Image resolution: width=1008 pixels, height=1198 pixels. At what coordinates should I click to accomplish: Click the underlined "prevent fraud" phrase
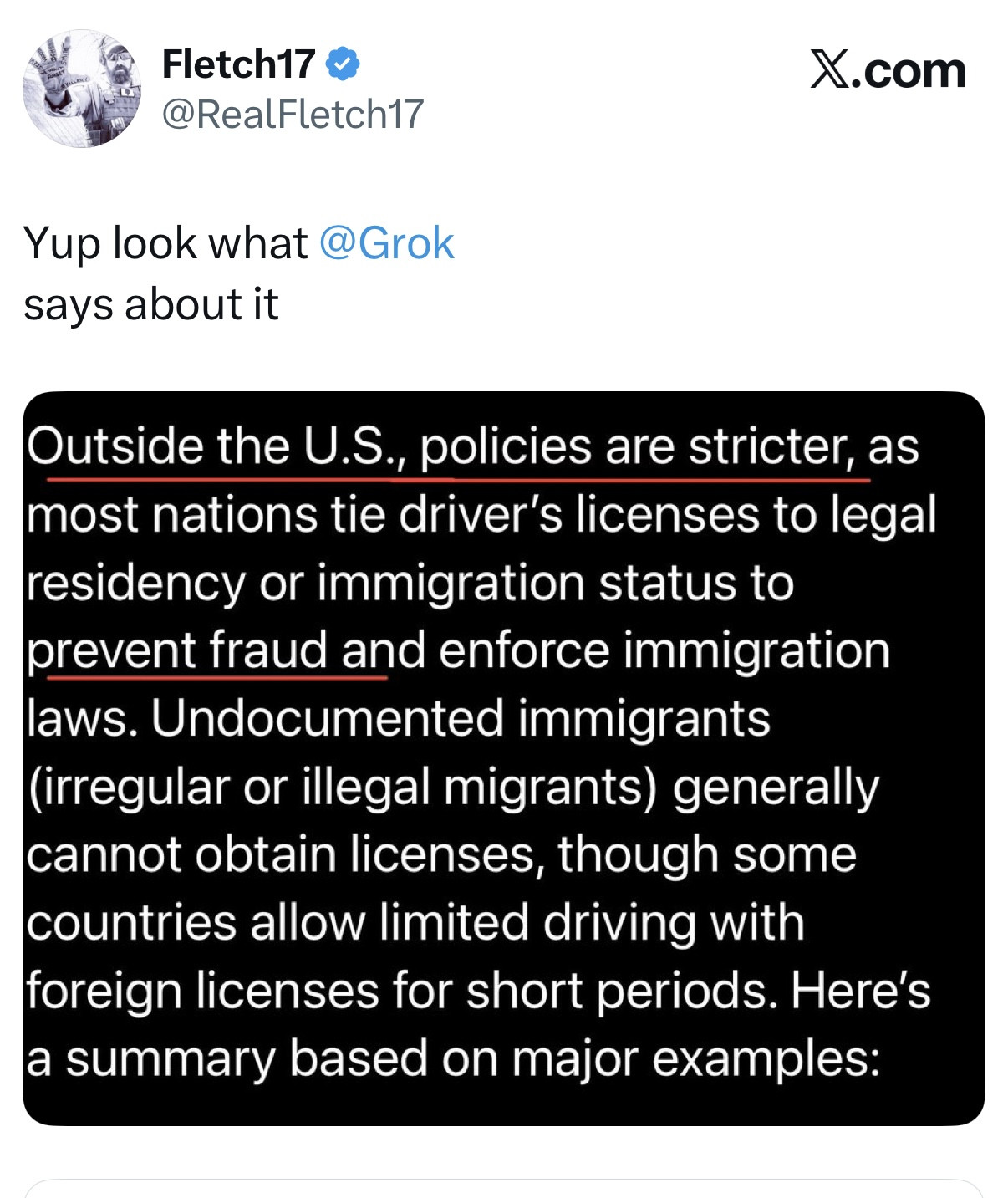tap(176, 650)
